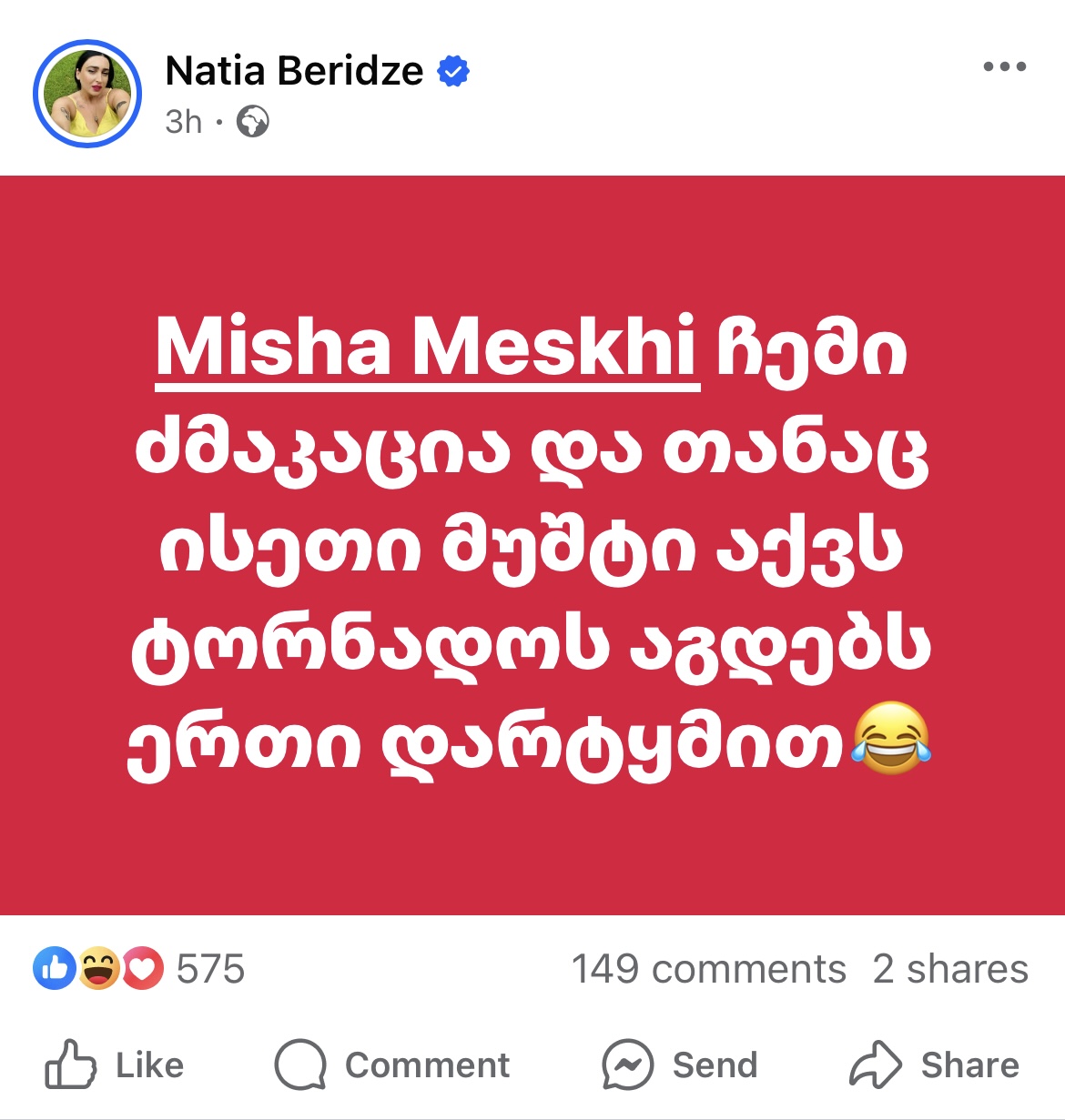
Task: Open the 575 reactions count
Action: pyautogui.click(x=210, y=970)
